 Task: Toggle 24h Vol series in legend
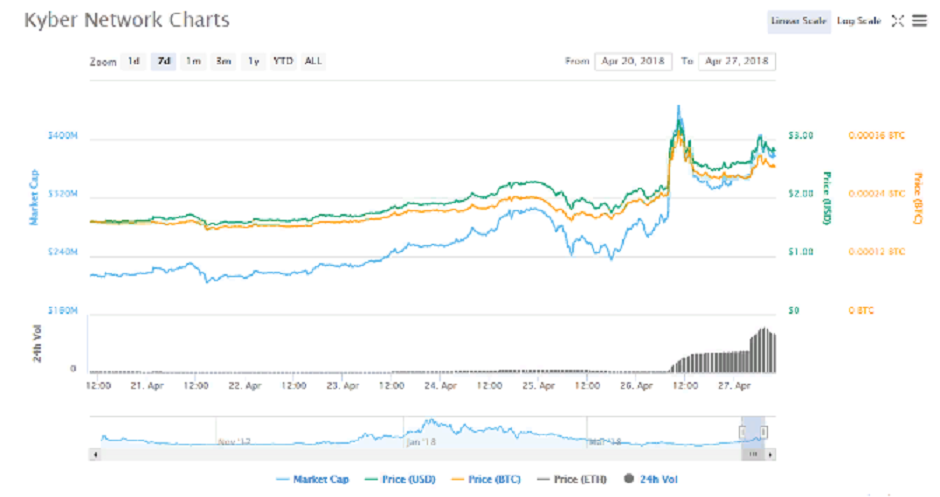(x=651, y=479)
